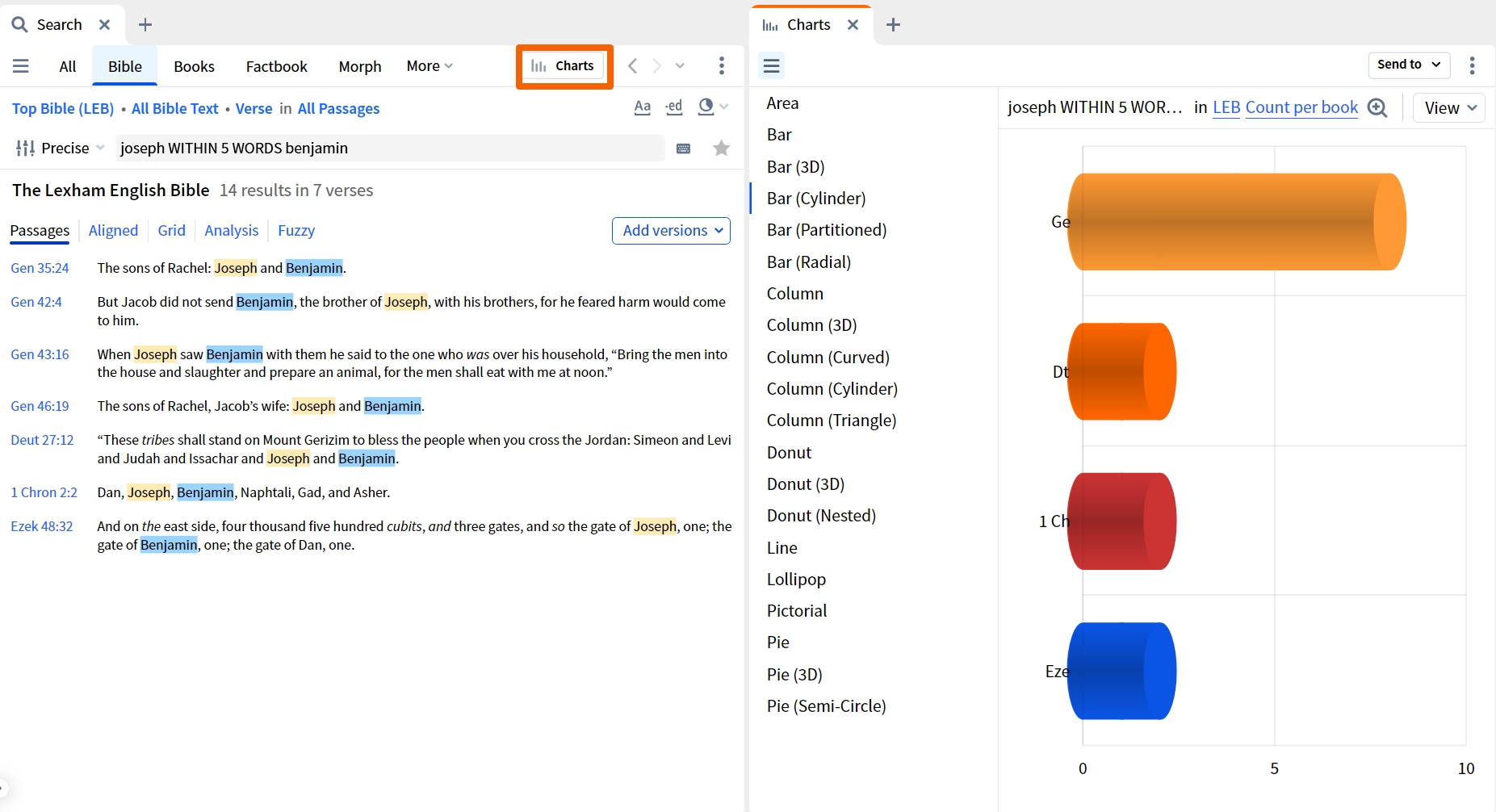Click the zoom magnifier icon next to Count per book
This screenshot has width=1496, height=812.
pyautogui.click(x=1377, y=108)
